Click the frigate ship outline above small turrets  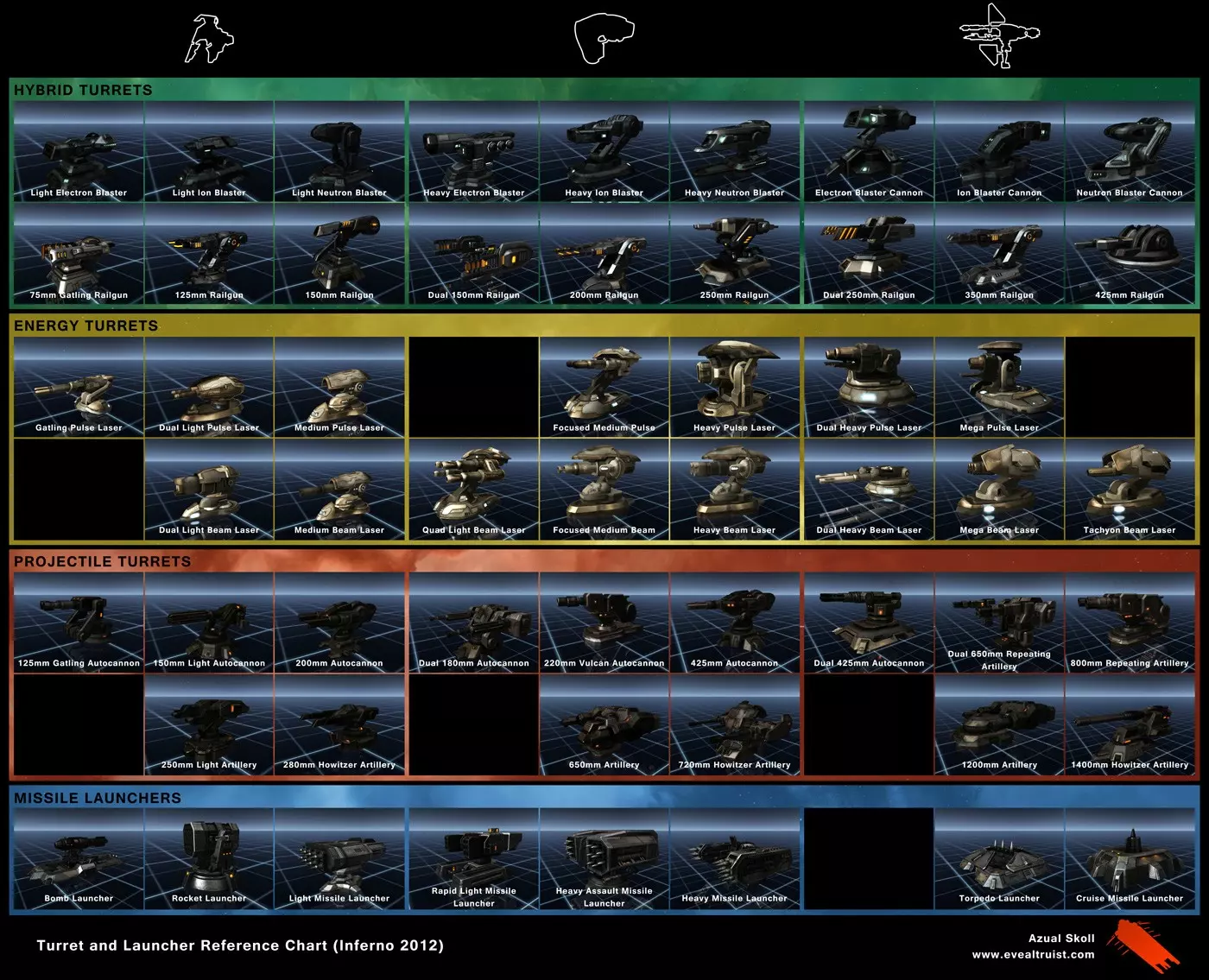click(209, 39)
